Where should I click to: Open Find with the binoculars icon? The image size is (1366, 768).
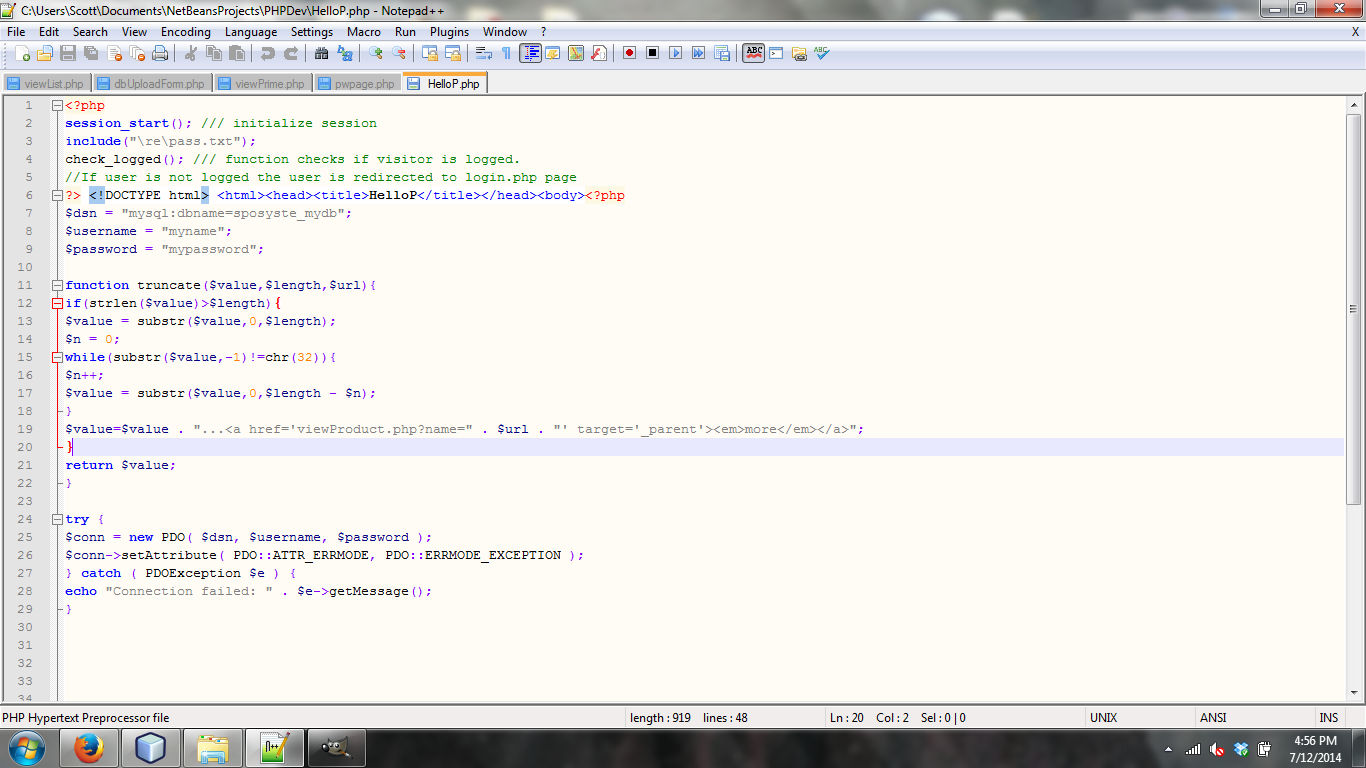pos(321,53)
